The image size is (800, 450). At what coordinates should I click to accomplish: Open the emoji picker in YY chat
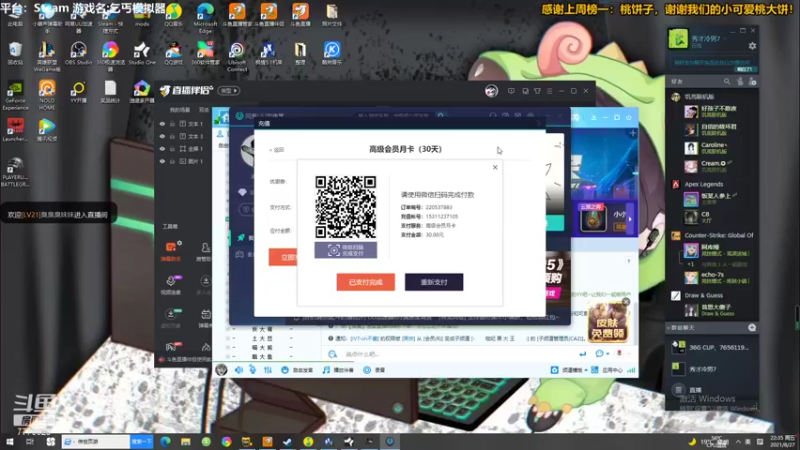point(599,354)
